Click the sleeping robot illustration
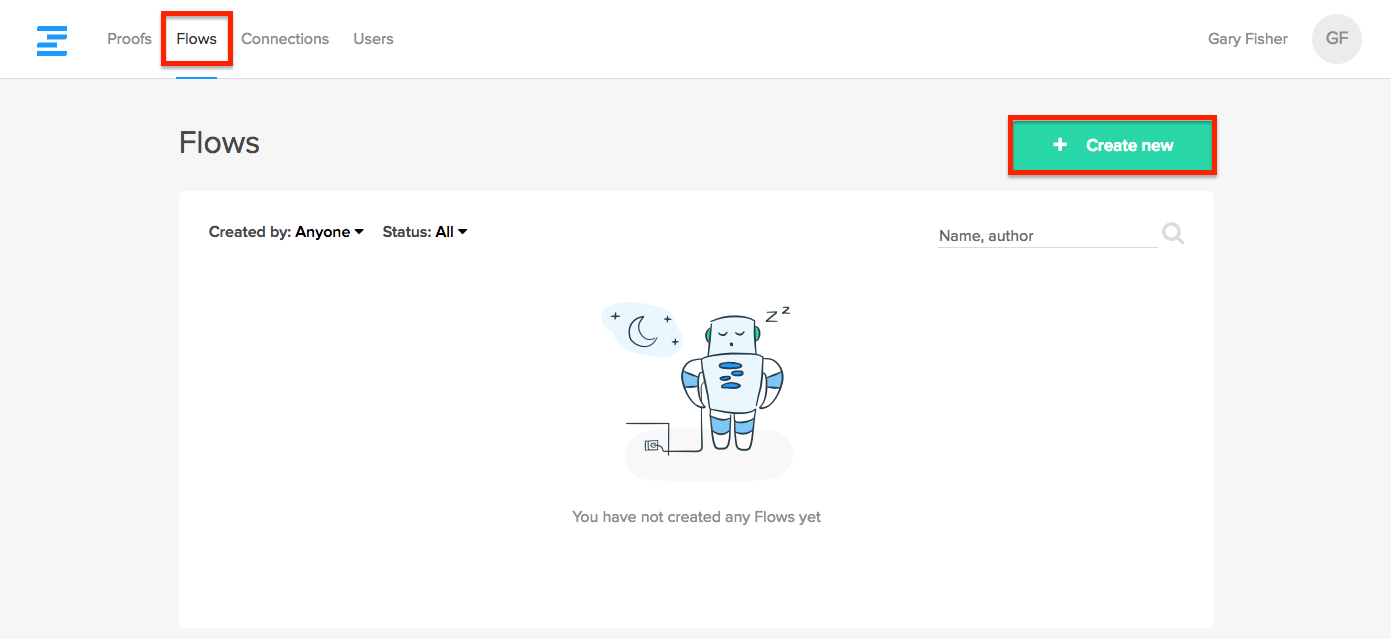 [x=731, y=380]
